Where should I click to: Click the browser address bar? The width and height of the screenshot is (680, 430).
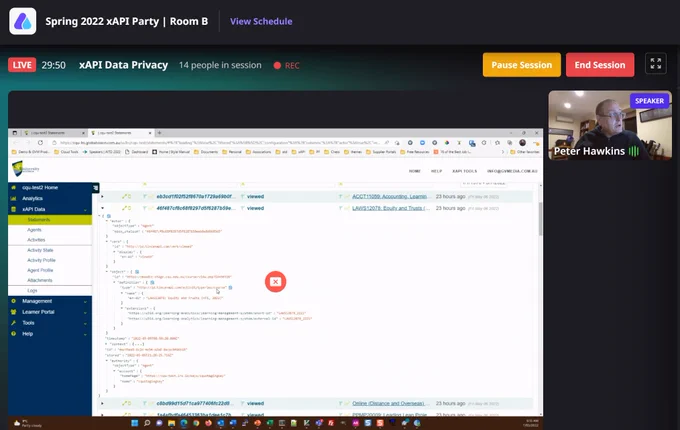(x=219, y=143)
